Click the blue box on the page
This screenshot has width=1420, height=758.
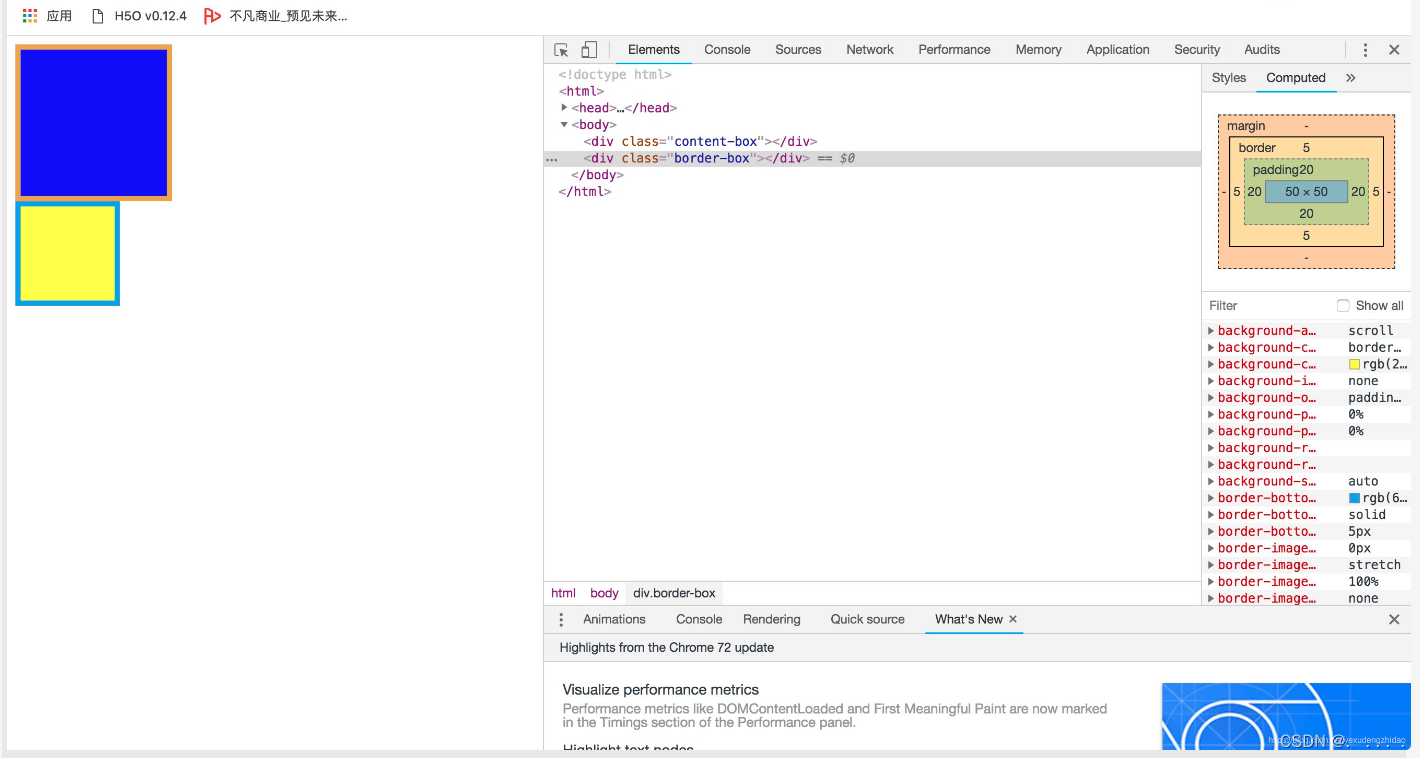(x=94, y=123)
